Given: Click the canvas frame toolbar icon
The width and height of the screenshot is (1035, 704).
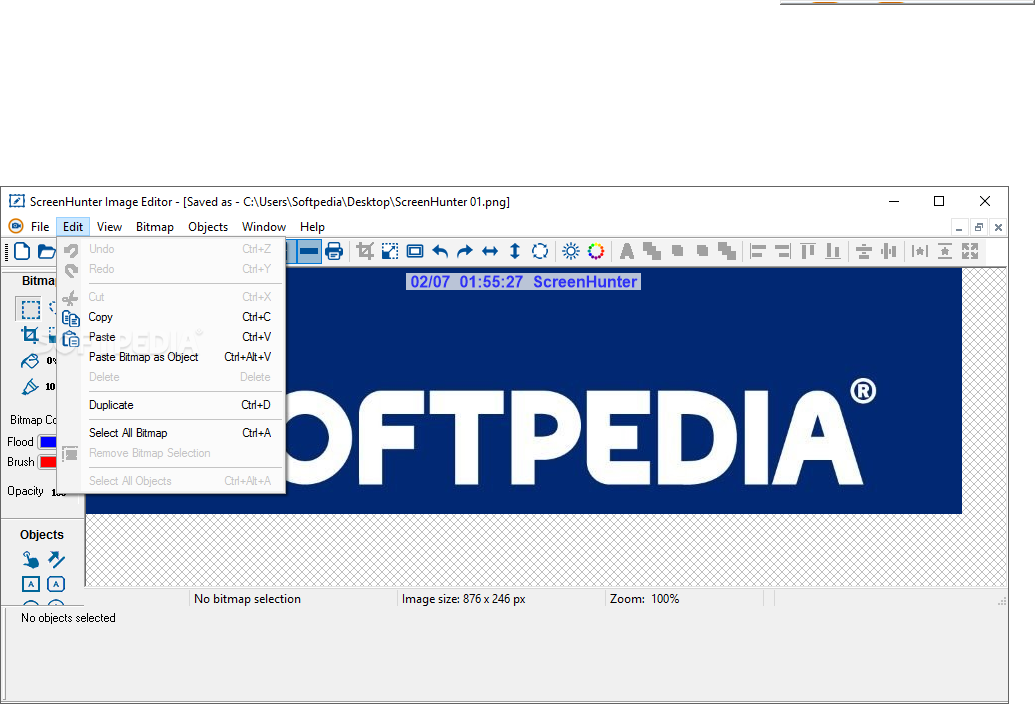Looking at the screenshot, I should tap(415, 251).
